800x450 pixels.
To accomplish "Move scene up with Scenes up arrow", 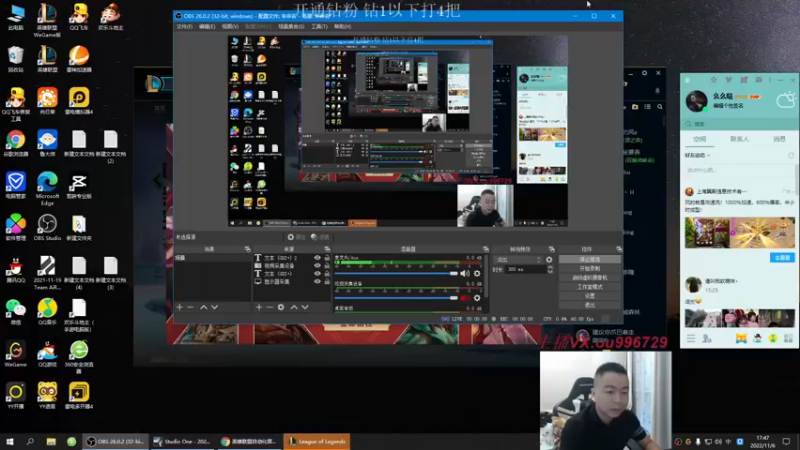I will coord(204,307).
